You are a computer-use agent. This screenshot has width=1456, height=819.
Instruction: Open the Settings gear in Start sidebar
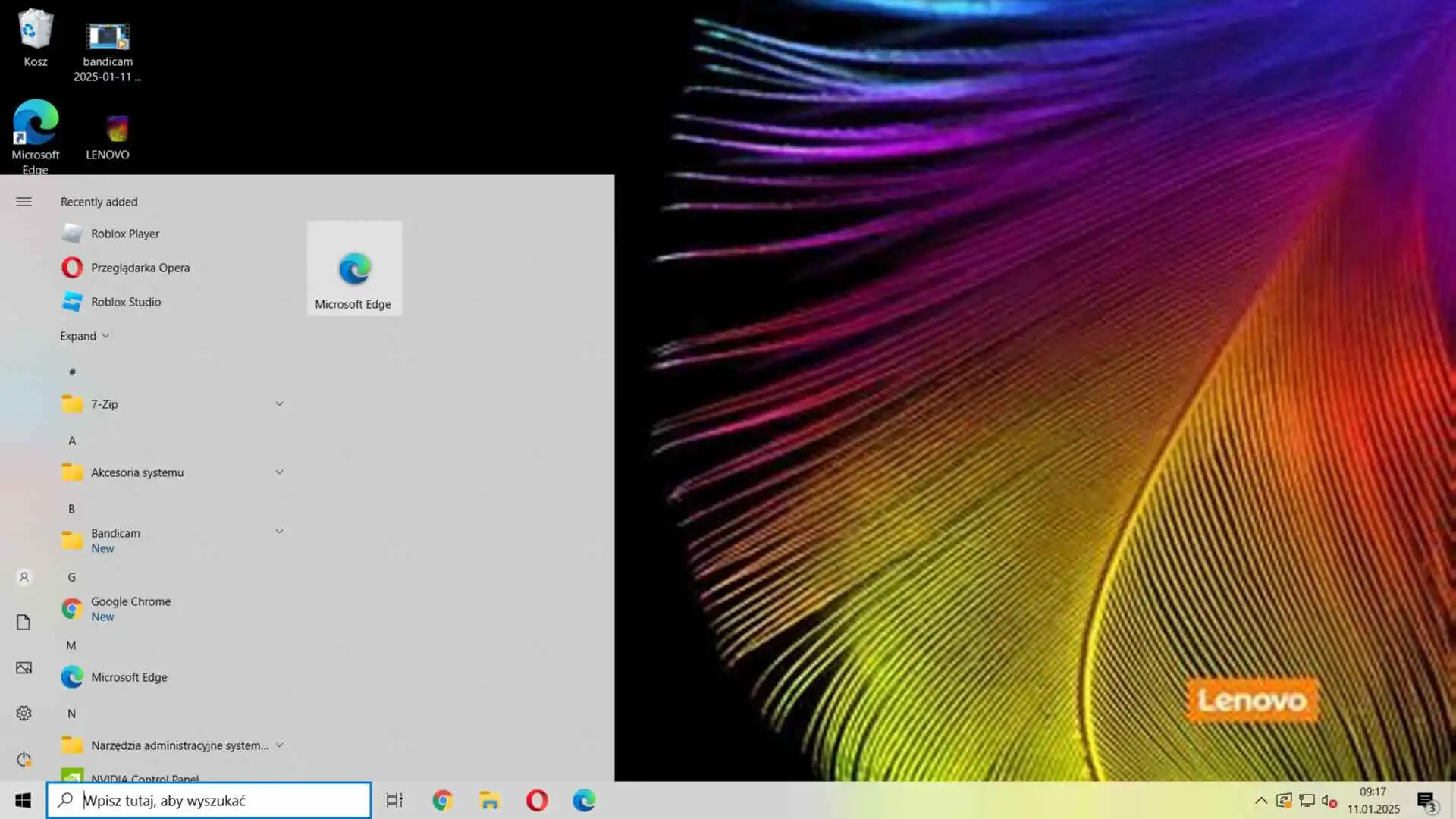[24, 714]
